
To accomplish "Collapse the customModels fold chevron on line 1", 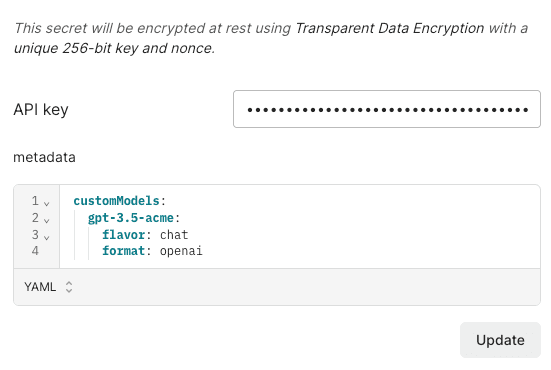I will pyautogui.click(x=46, y=203).
